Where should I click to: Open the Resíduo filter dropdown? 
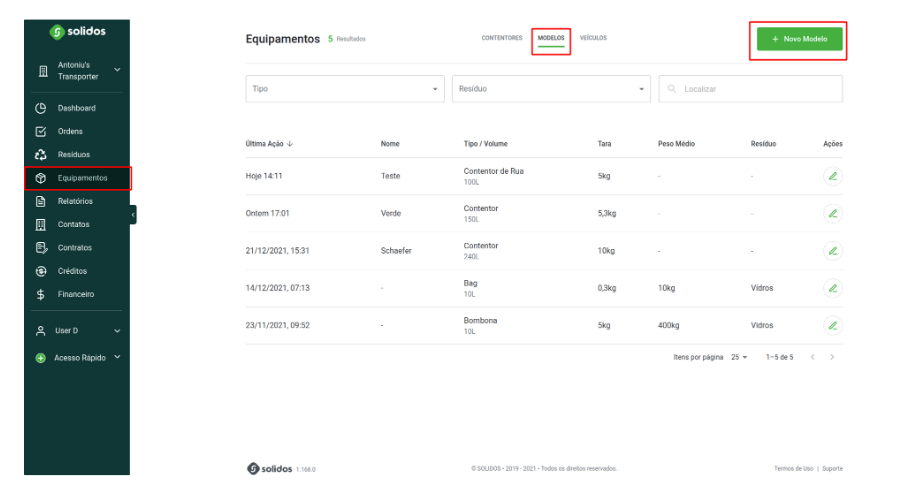551,89
